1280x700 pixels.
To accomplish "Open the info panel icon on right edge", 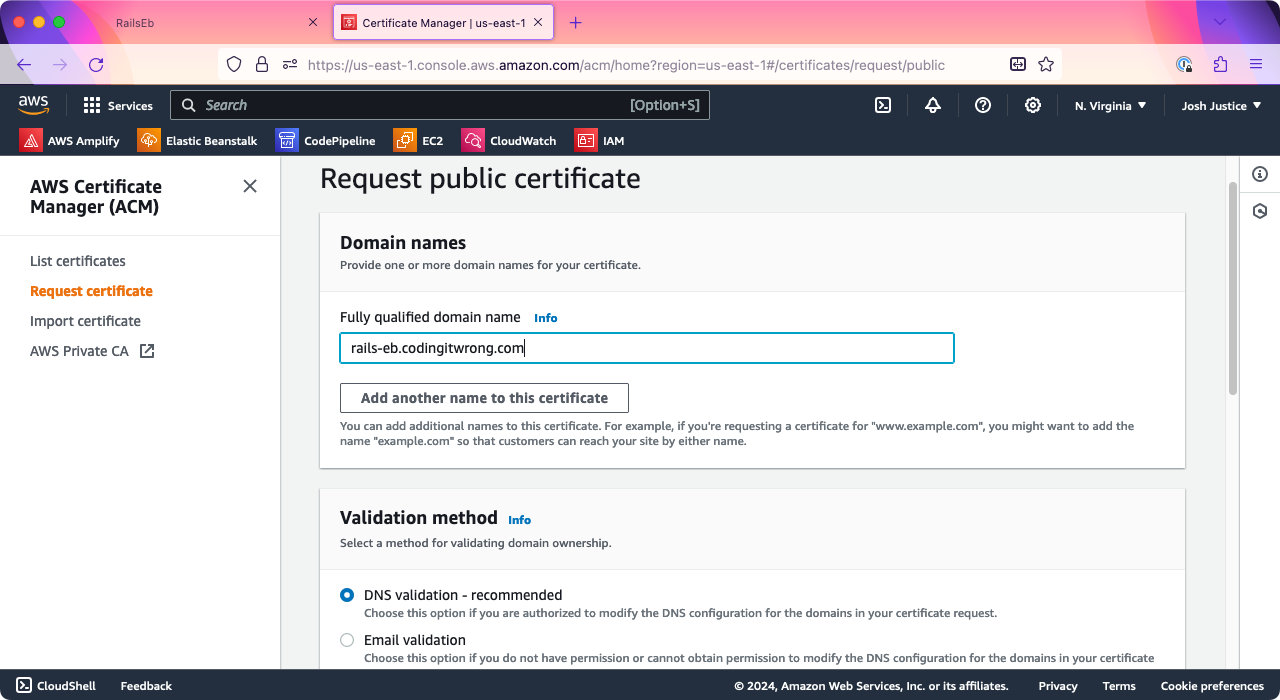I will (1260, 174).
